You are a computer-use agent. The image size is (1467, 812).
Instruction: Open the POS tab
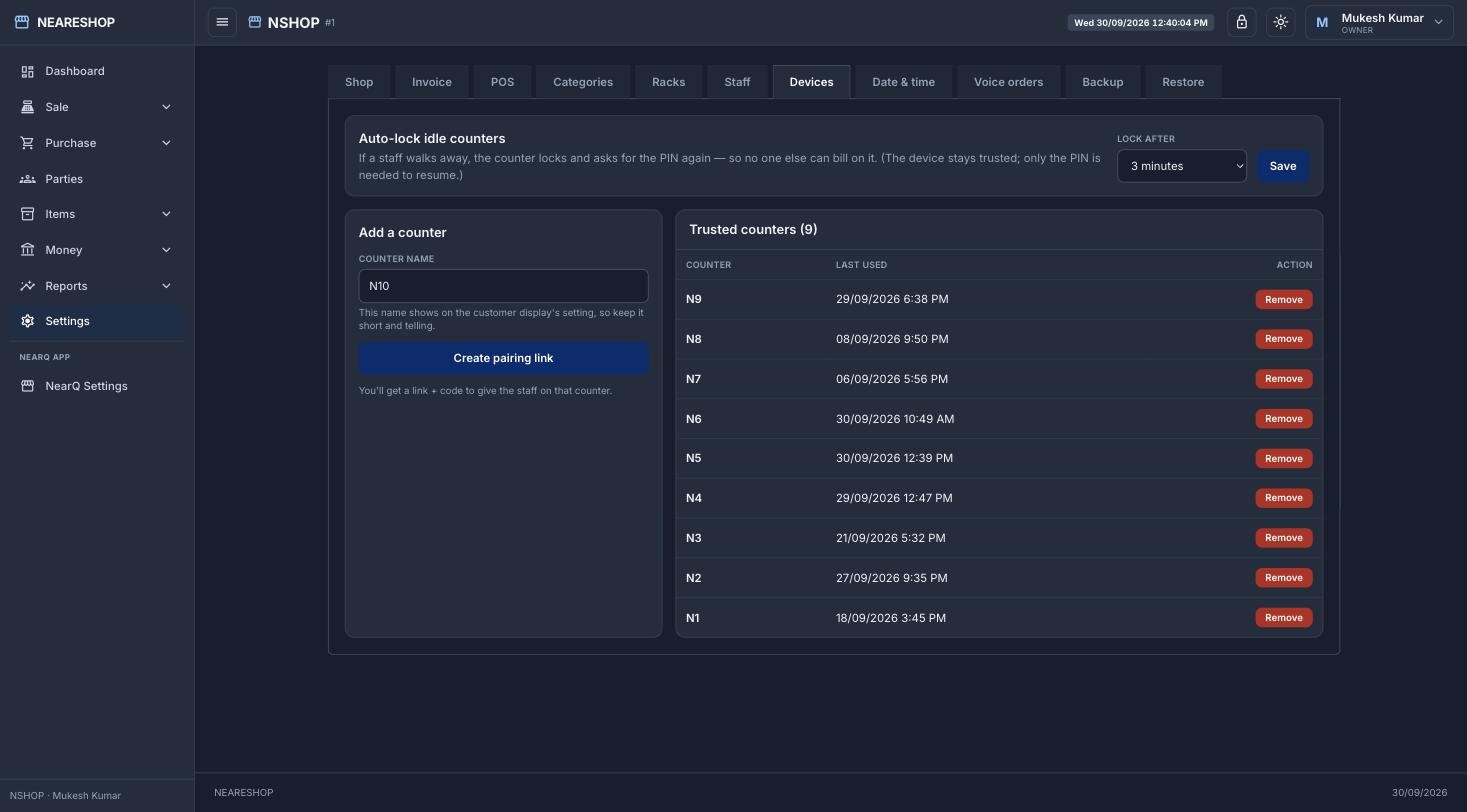click(x=502, y=82)
